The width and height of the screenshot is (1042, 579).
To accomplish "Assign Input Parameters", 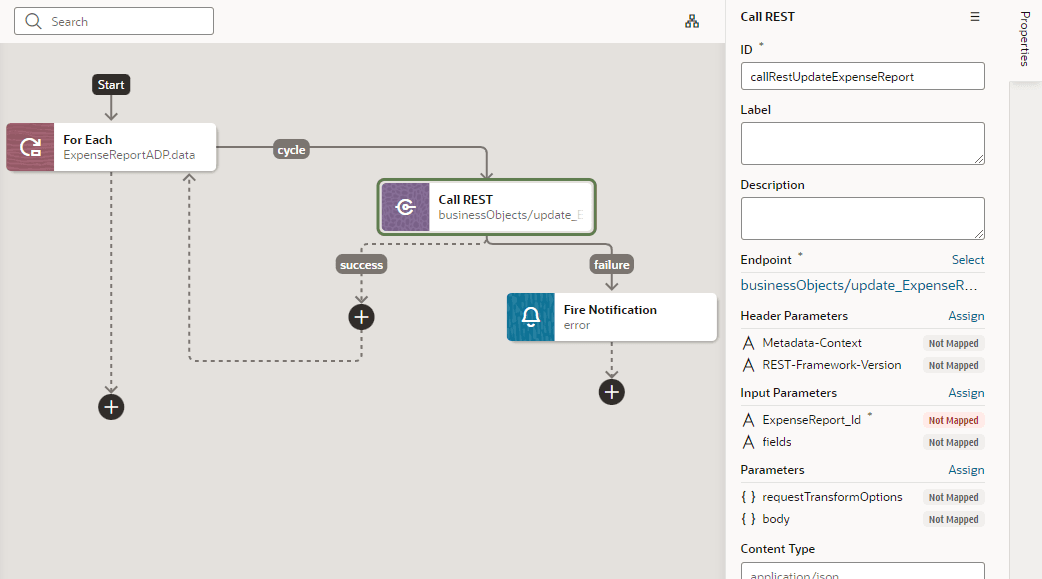I will point(966,393).
